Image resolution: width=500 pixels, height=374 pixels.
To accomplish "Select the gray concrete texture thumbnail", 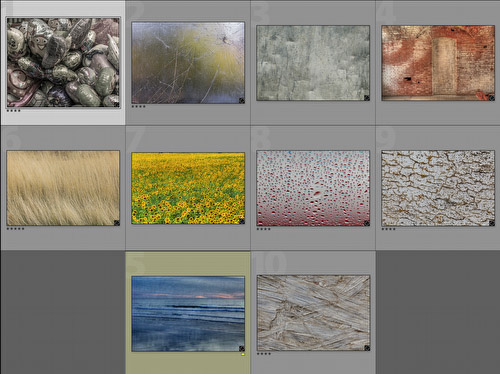I will pos(313,63).
